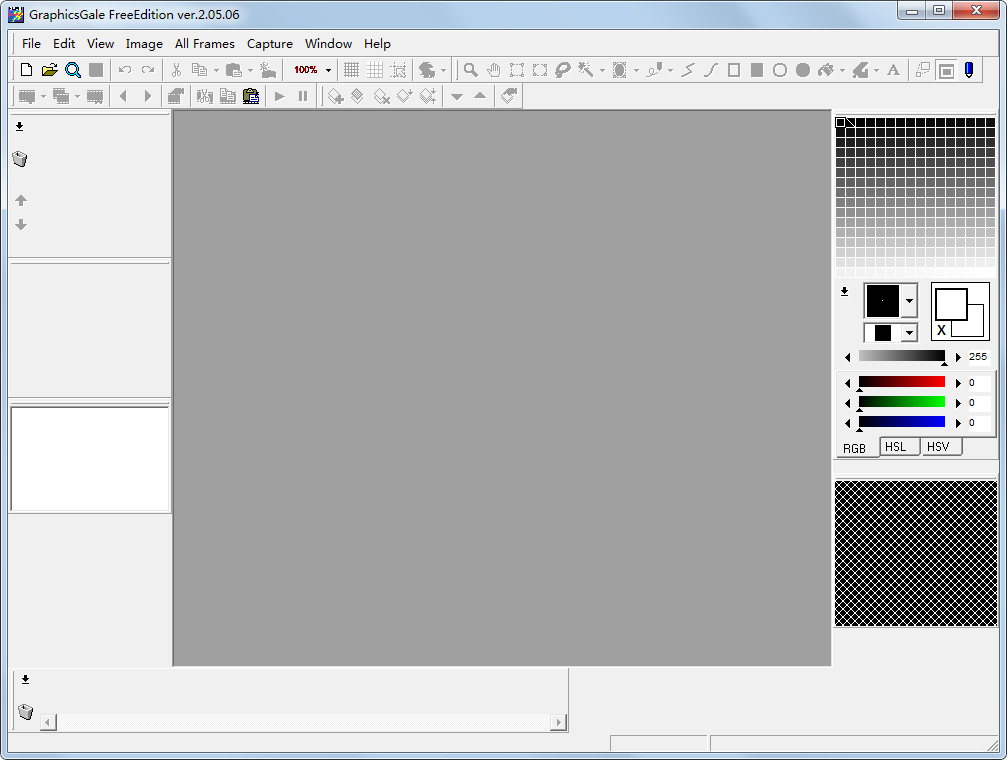Select the Text tool A icon
This screenshot has height=760, width=1007.
click(893, 70)
